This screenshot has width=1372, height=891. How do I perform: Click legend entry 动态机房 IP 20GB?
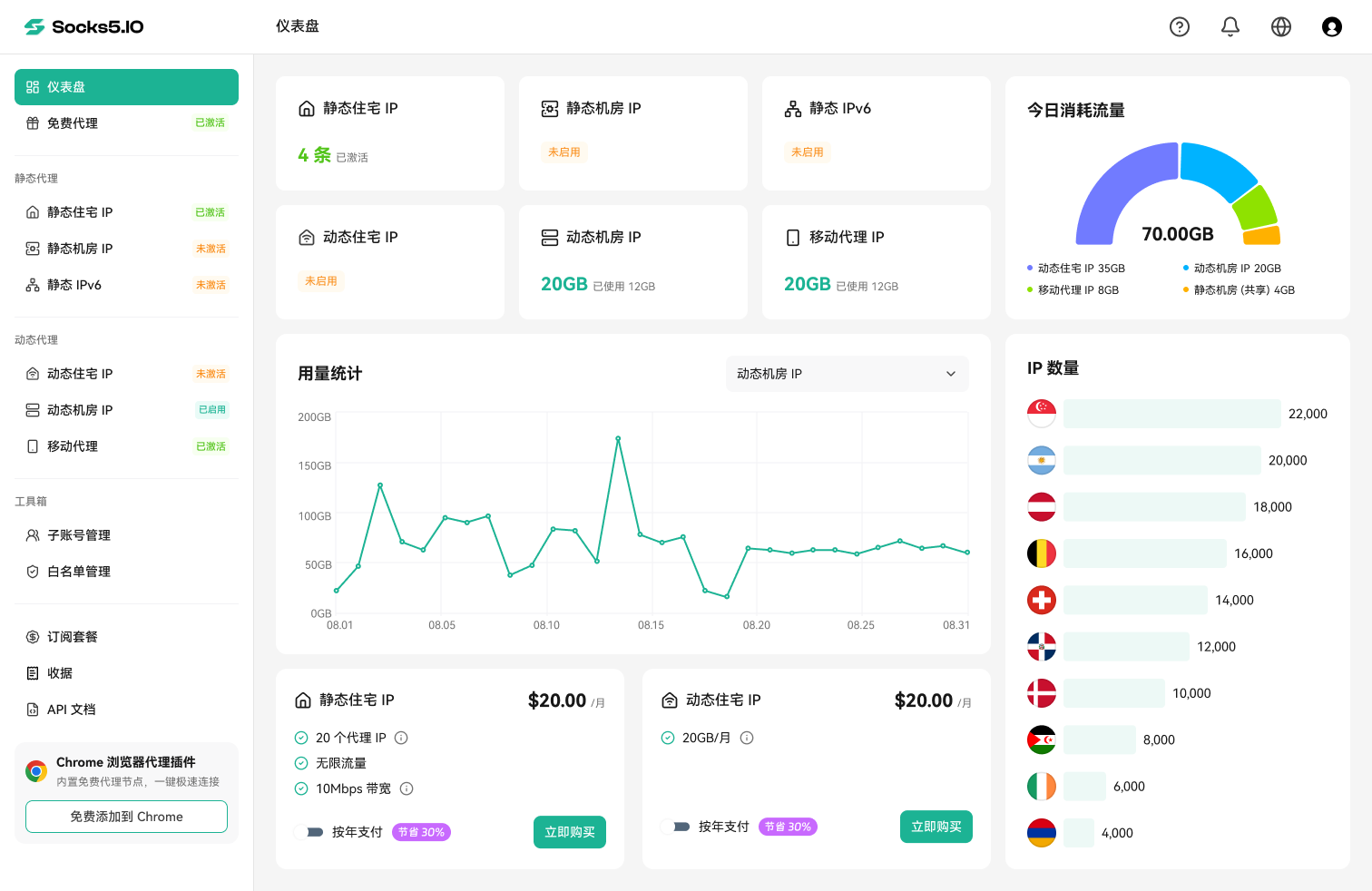(1232, 269)
